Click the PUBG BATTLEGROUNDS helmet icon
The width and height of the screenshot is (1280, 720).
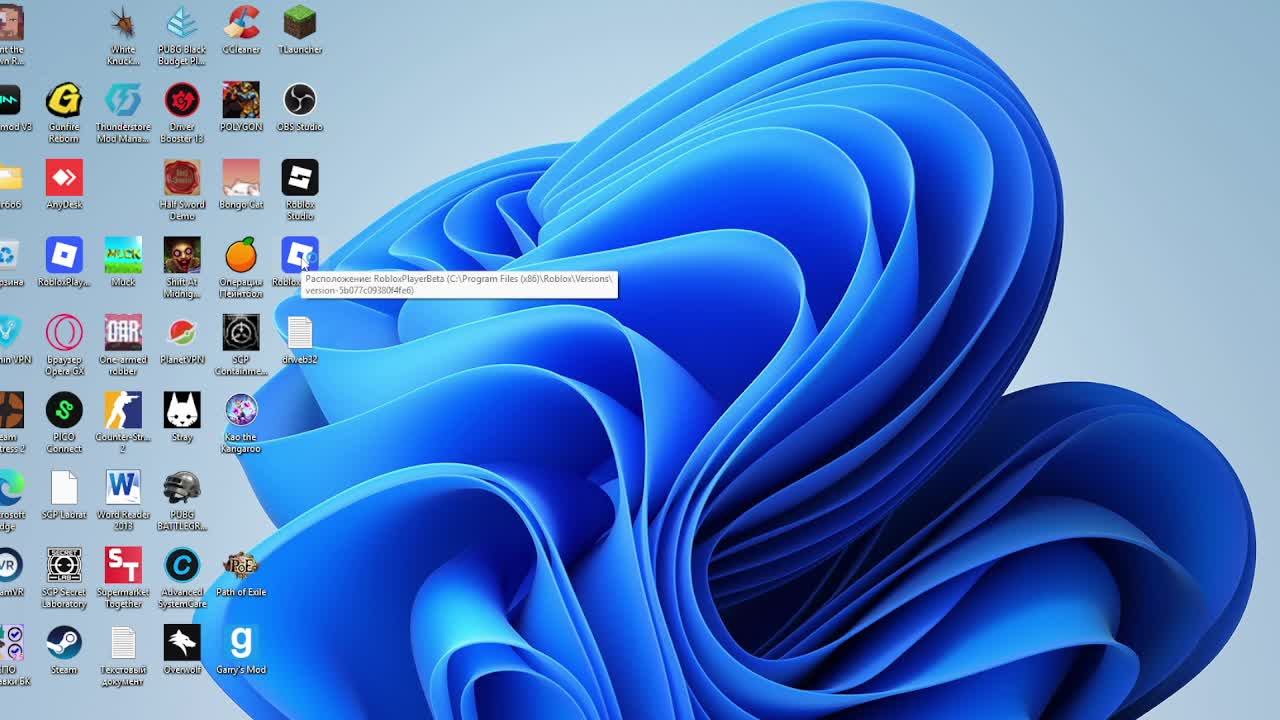(x=182, y=500)
